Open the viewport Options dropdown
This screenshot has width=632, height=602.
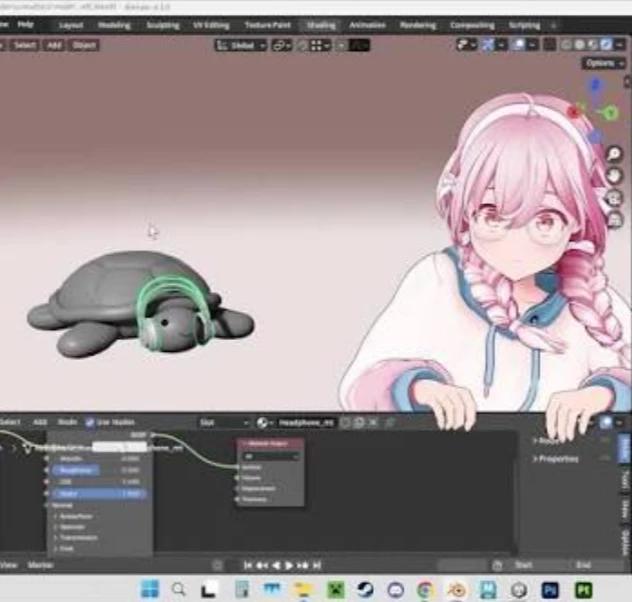point(603,63)
